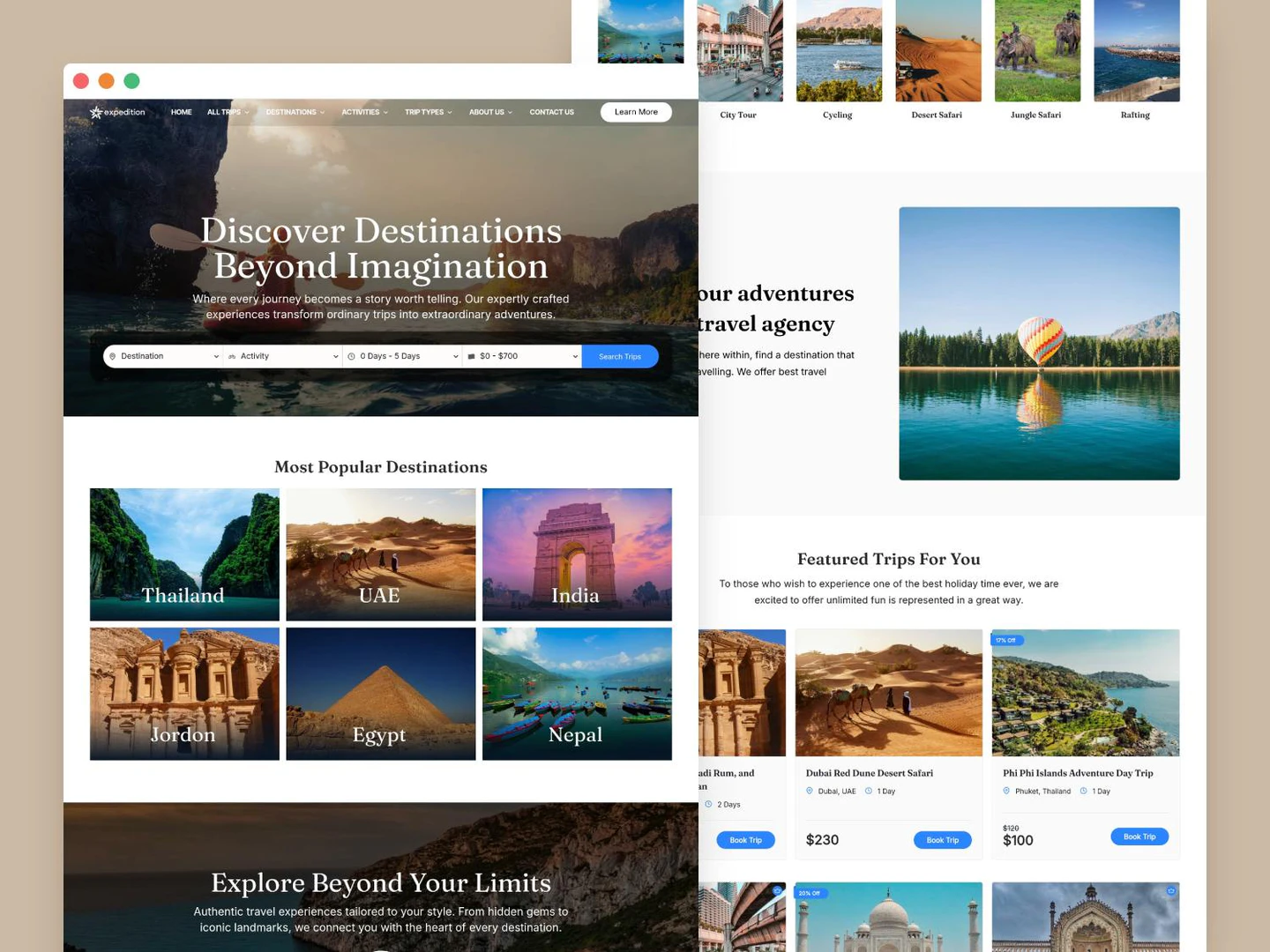Click the Nepal destination thumbnail
Image resolution: width=1270 pixels, height=952 pixels.
576,693
